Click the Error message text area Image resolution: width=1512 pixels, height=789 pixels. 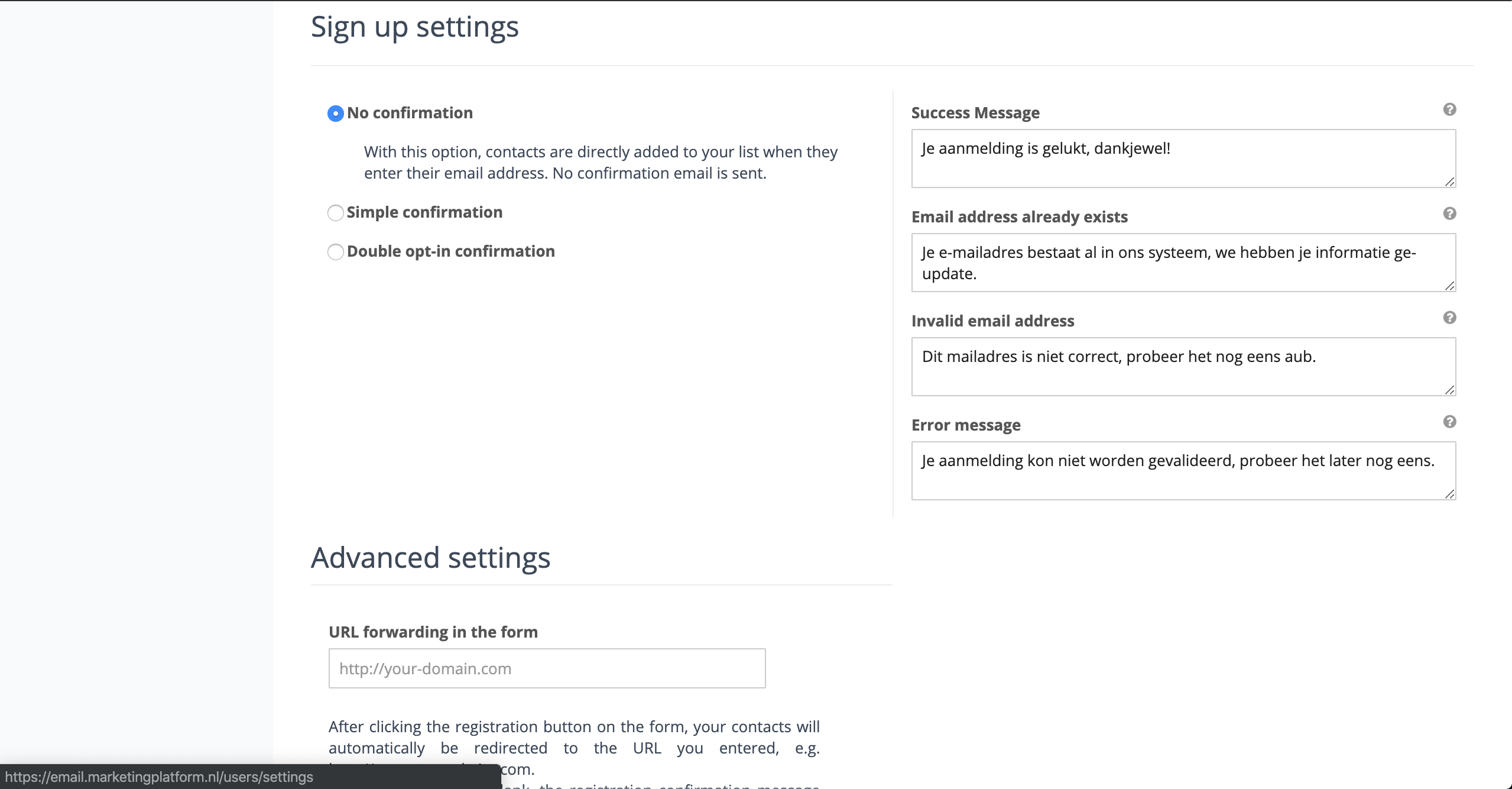point(1183,471)
